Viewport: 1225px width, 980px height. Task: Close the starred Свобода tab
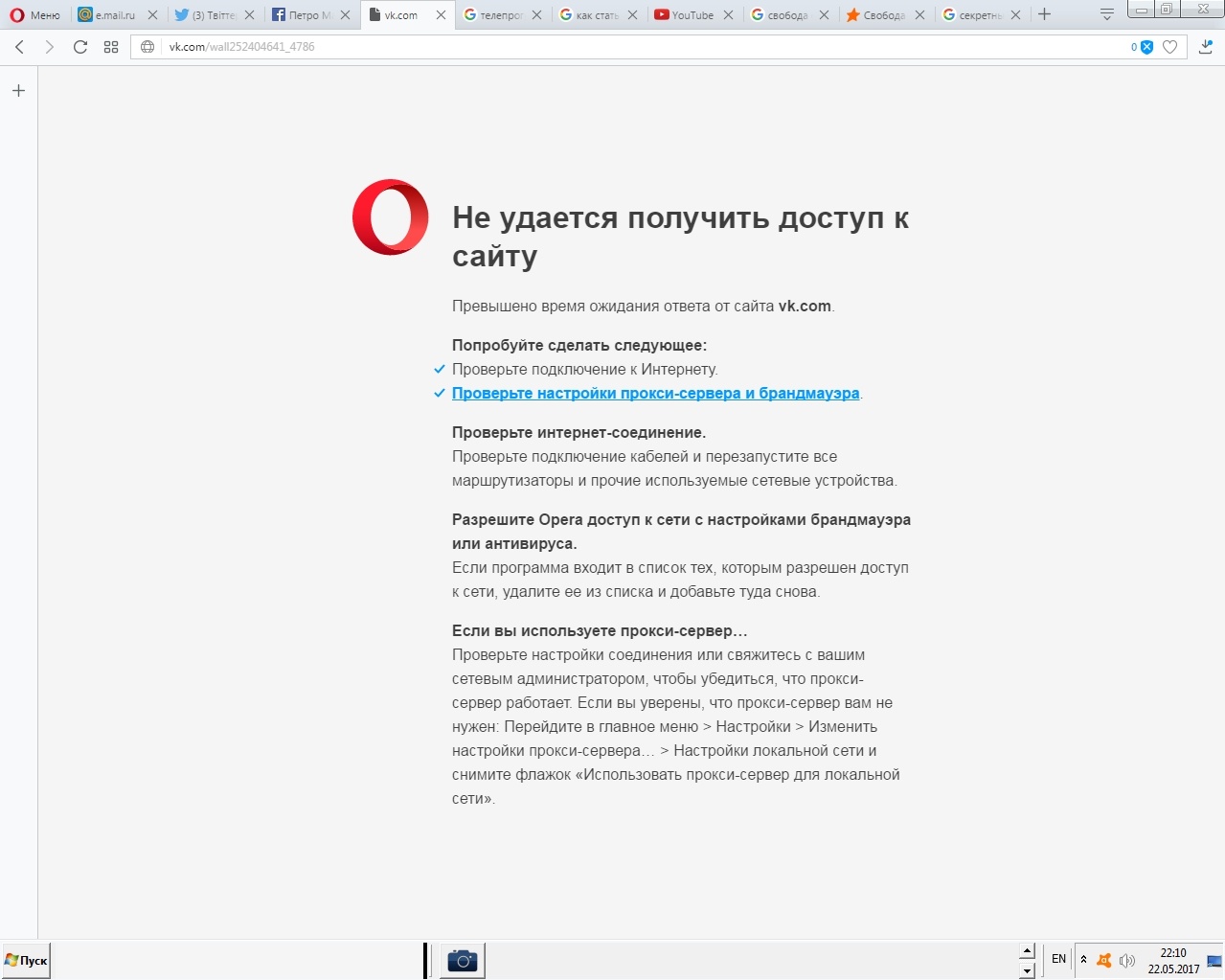coord(919,15)
